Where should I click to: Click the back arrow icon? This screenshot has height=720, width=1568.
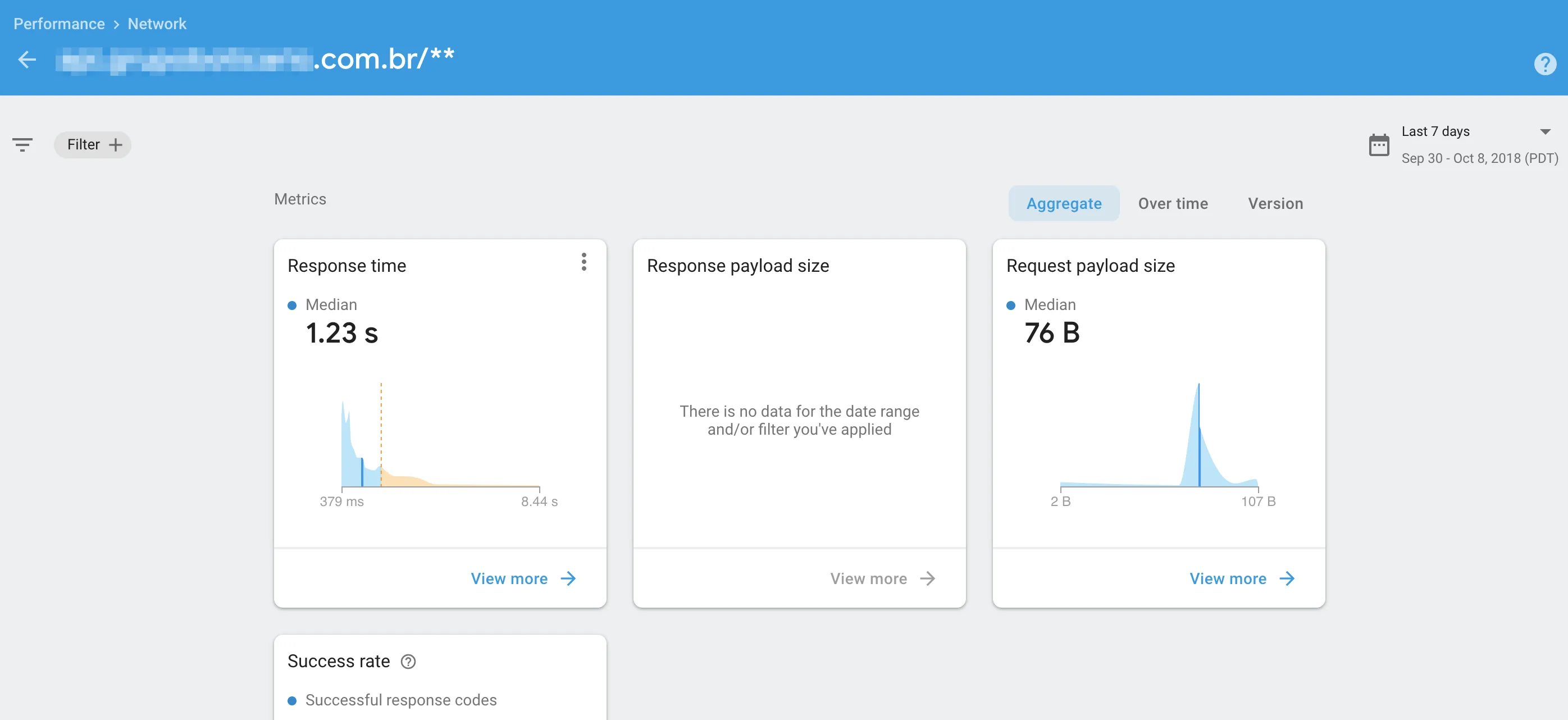point(27,60)
